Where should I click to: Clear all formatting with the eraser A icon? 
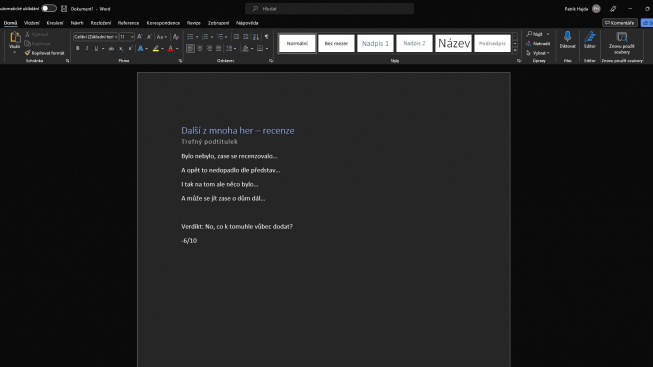175,37
